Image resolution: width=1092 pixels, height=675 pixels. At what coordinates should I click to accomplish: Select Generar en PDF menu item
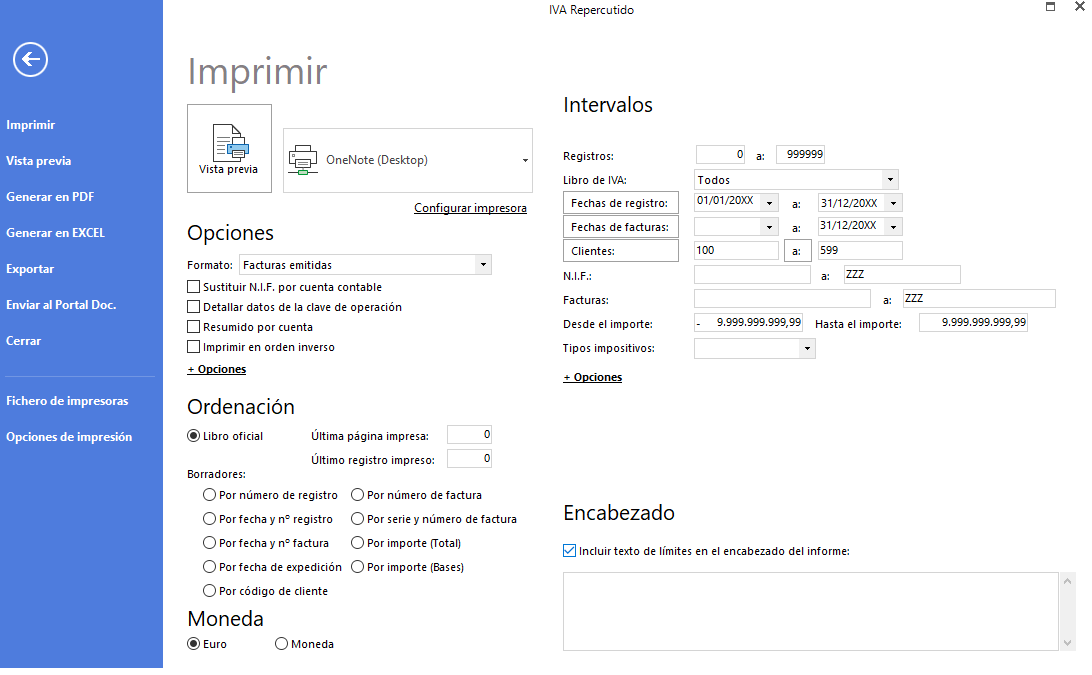coord(50,196)
